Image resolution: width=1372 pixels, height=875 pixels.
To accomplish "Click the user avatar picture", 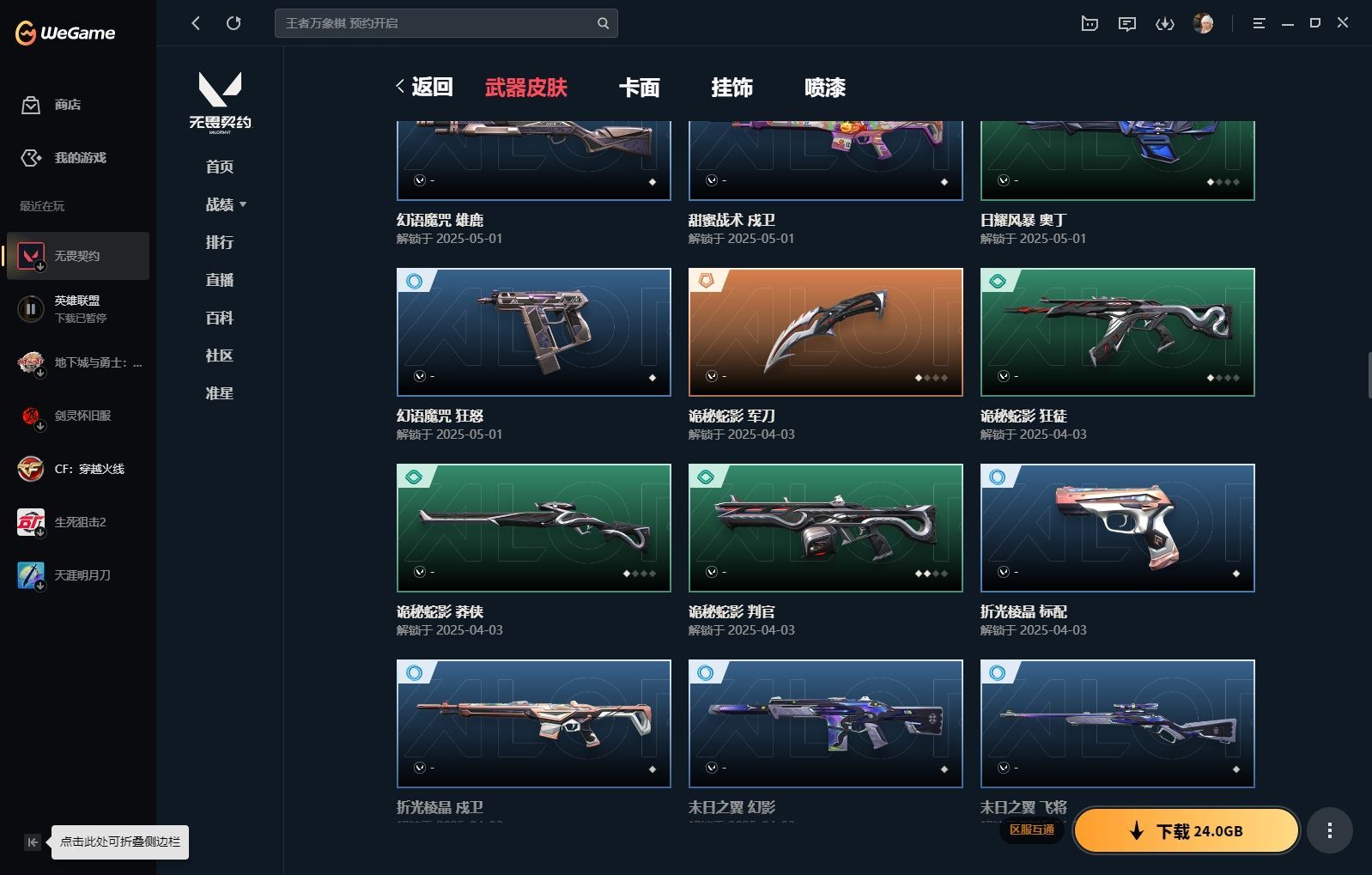I will 1203,23.
